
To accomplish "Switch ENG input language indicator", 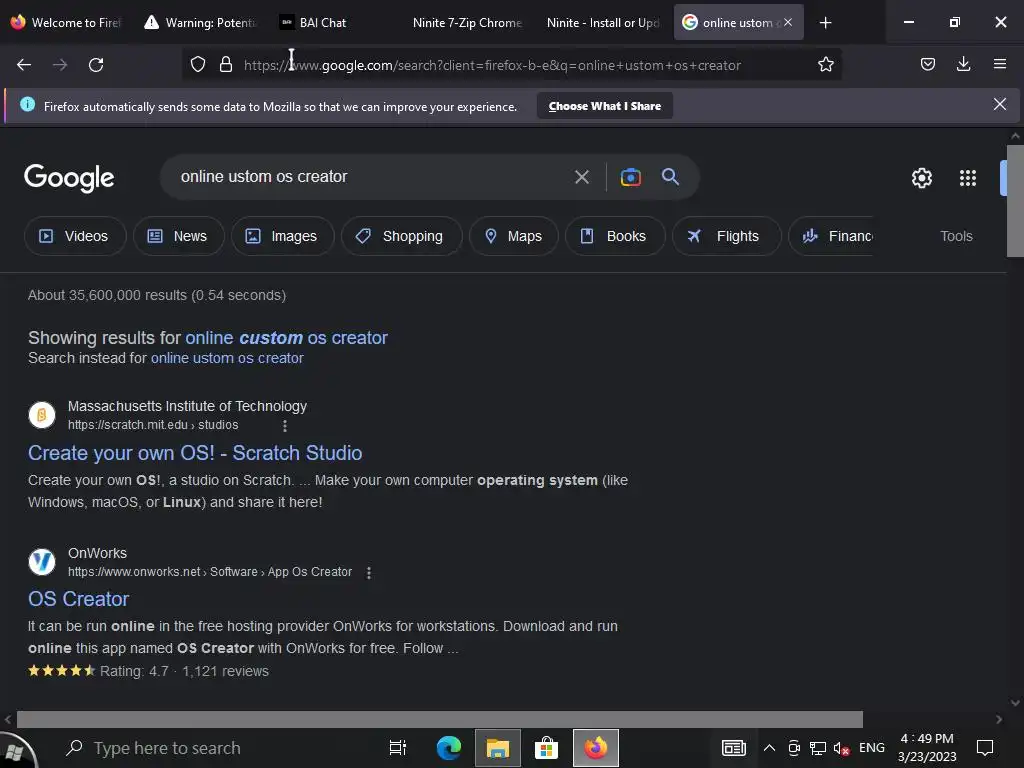I will tap(871, 748).
